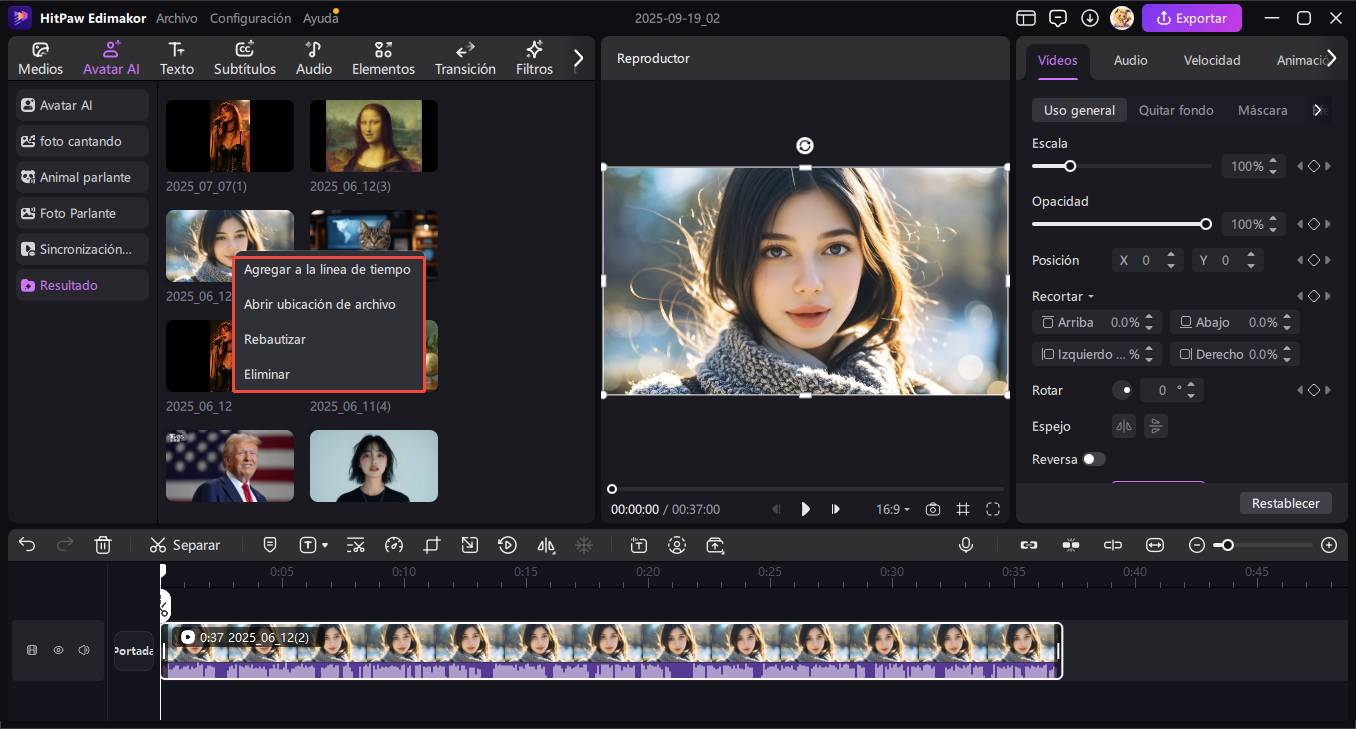Toggle track visibility eye icon
This screenshot has width=1356, height=729.
[x=58, y=650]
